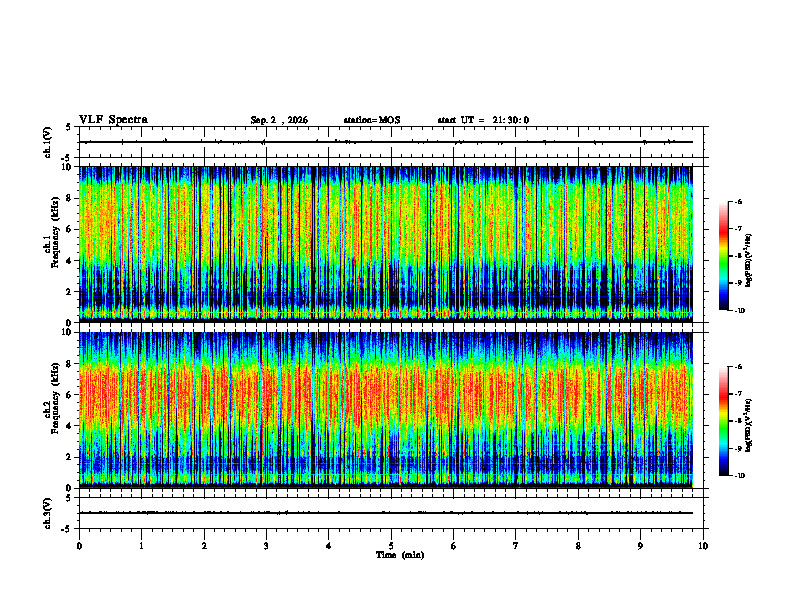Click the start UT 21:30:0 label
Screen dimensions: 792x612
(x=483, y=120)
